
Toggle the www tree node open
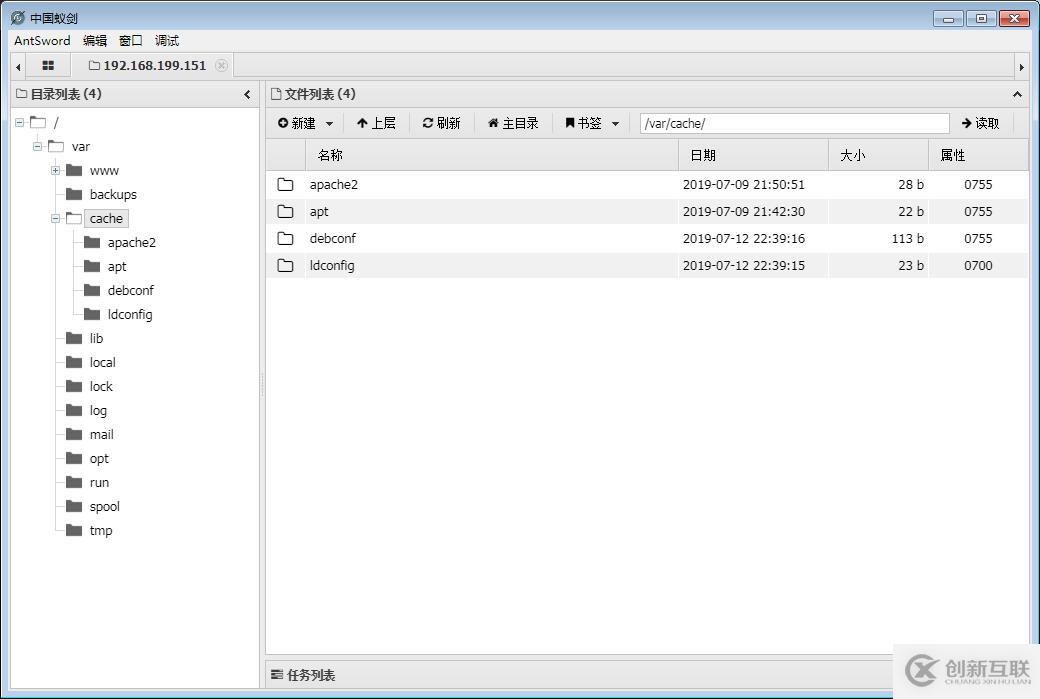pyautogui.click(x=55, y=170)
